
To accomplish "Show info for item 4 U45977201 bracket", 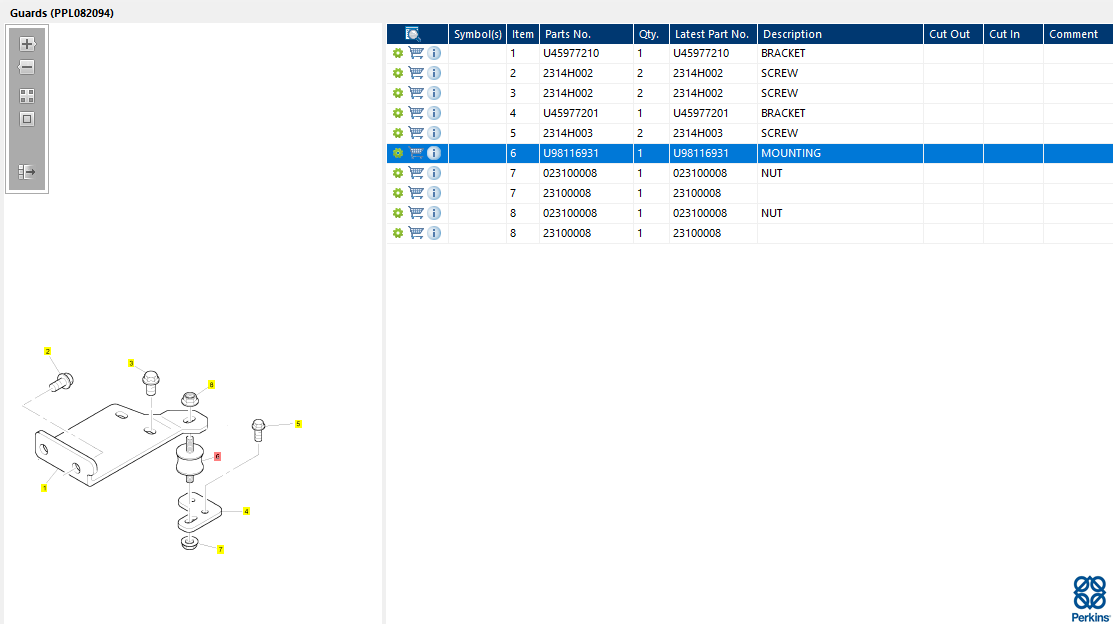I will (434, 113).
